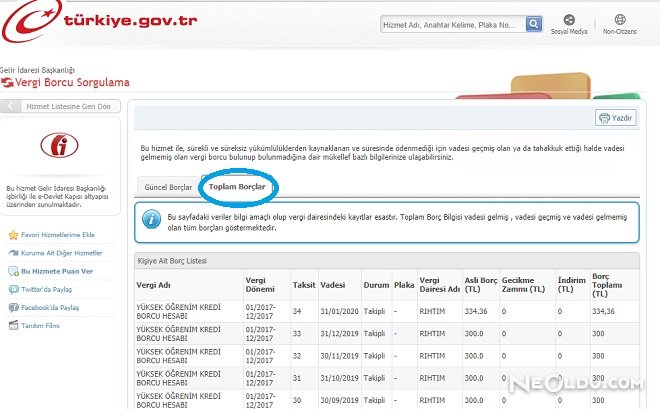This screenshot has width=660, height=409.
Task: Sort by the Taksit column header
Action: [302, 285]
